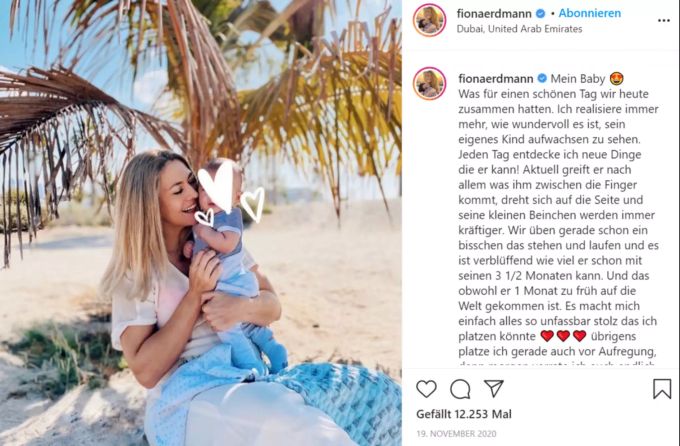Click the heart-eyes emoji after Mein Baby

click(x=616, y=79)
